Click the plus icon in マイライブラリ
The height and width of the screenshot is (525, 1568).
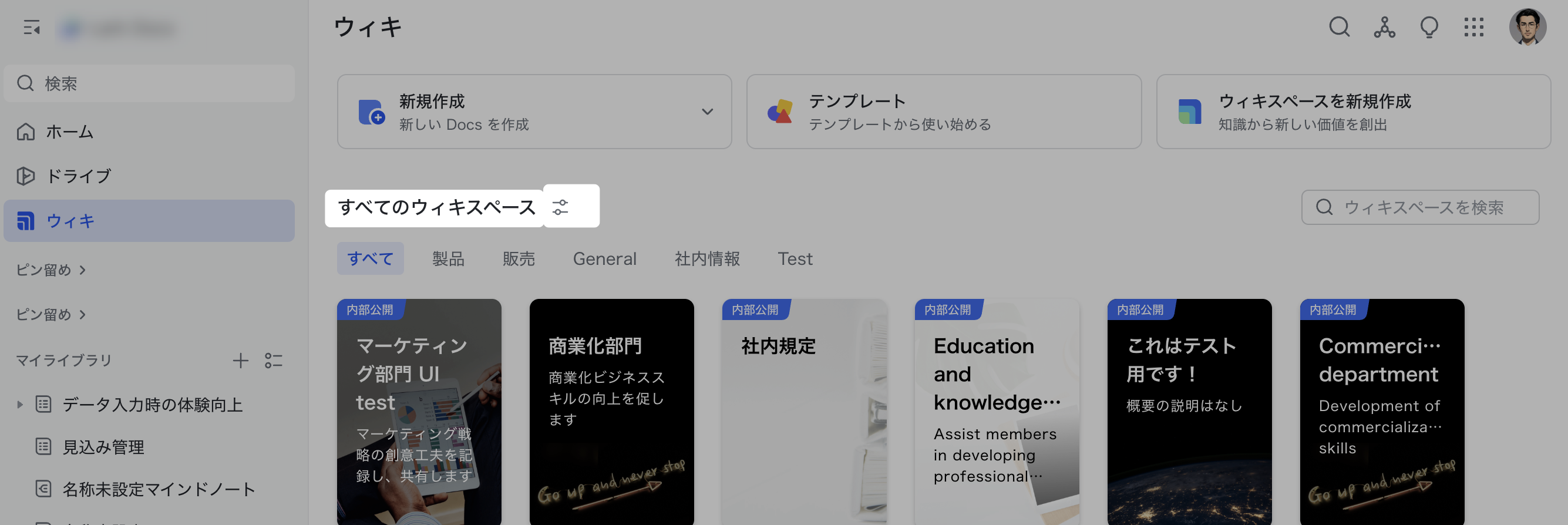click(240, 361)
